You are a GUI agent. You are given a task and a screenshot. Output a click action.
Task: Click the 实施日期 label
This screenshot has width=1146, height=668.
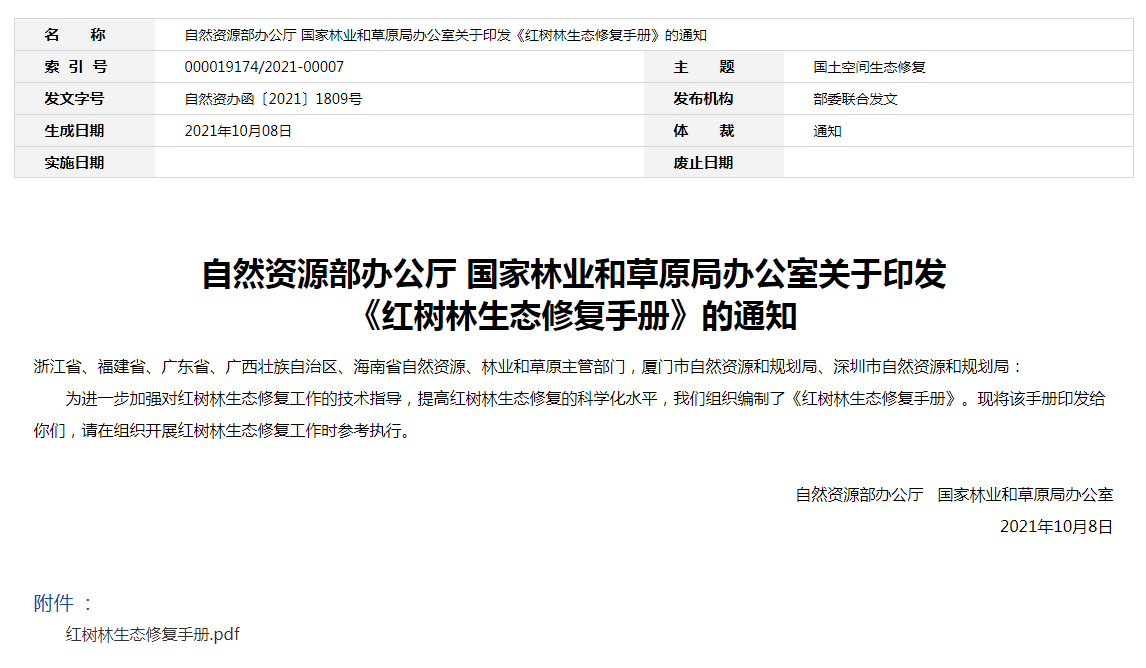(x=74, y=163)
